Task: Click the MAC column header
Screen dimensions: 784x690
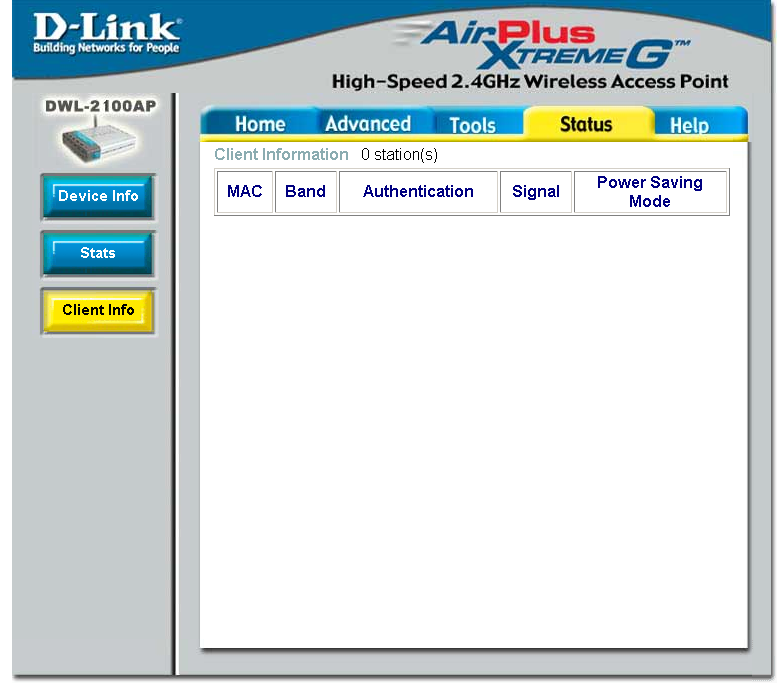Action: [x=244, y=192]
